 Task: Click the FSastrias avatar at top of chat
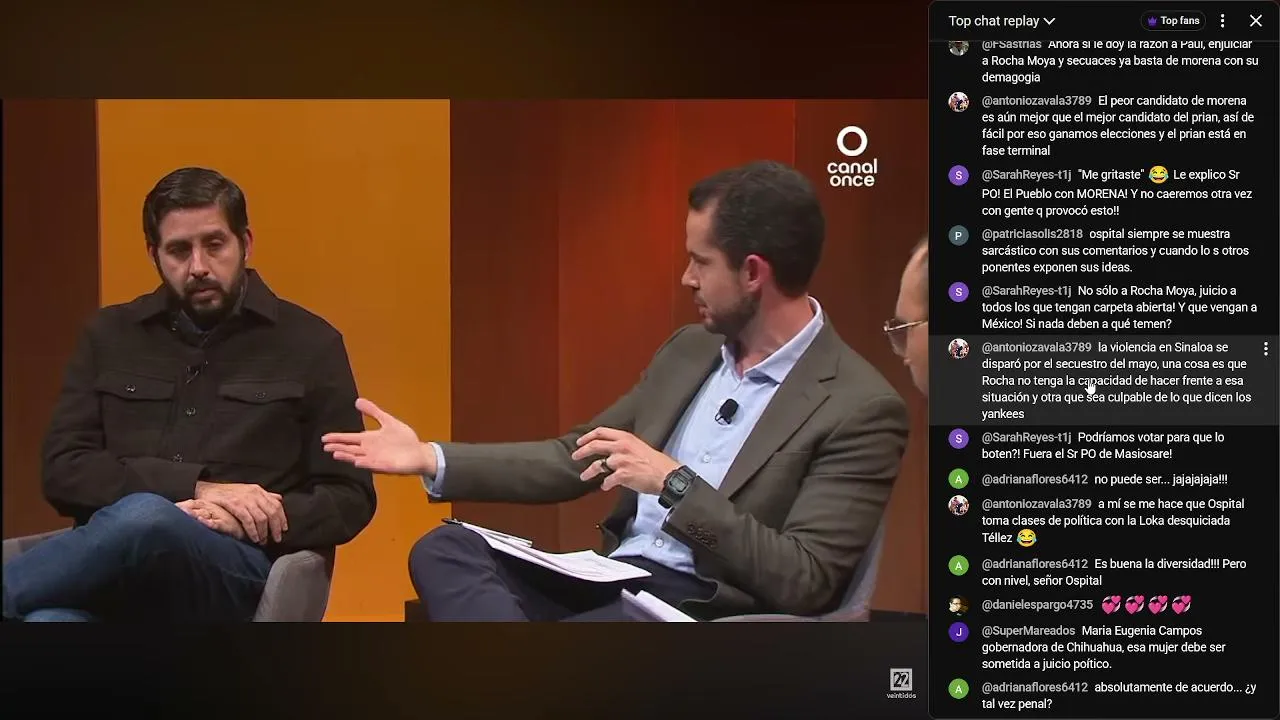959,46
